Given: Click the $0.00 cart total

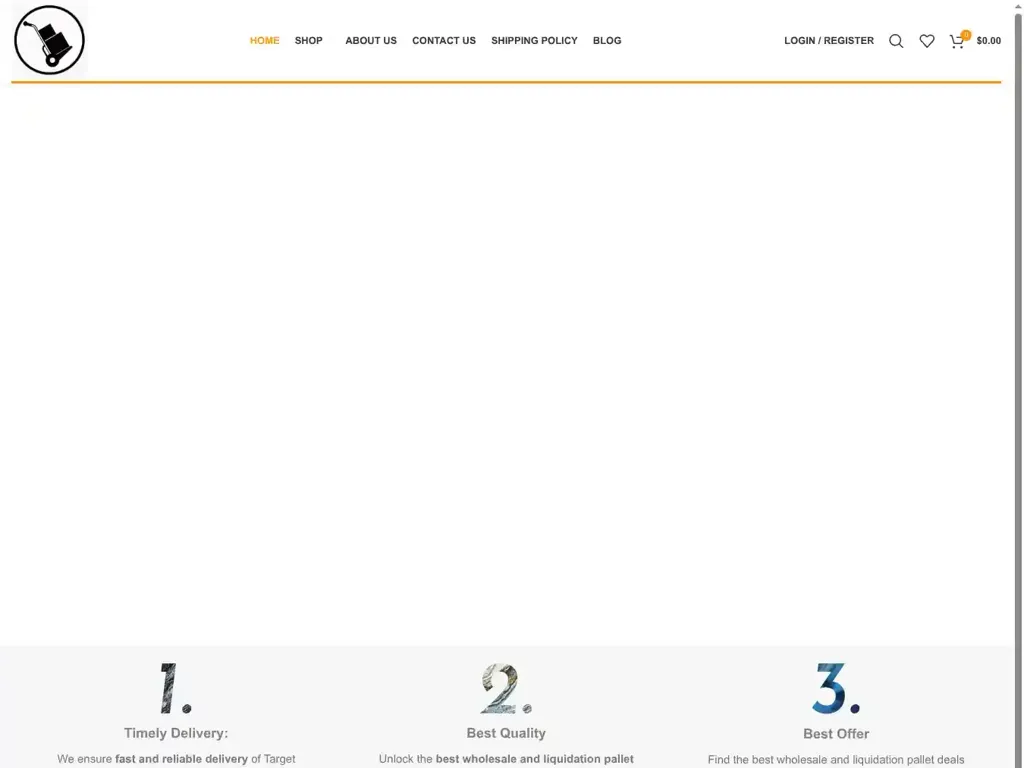Looking at the screenshot, I should click(x=989, y=41).
